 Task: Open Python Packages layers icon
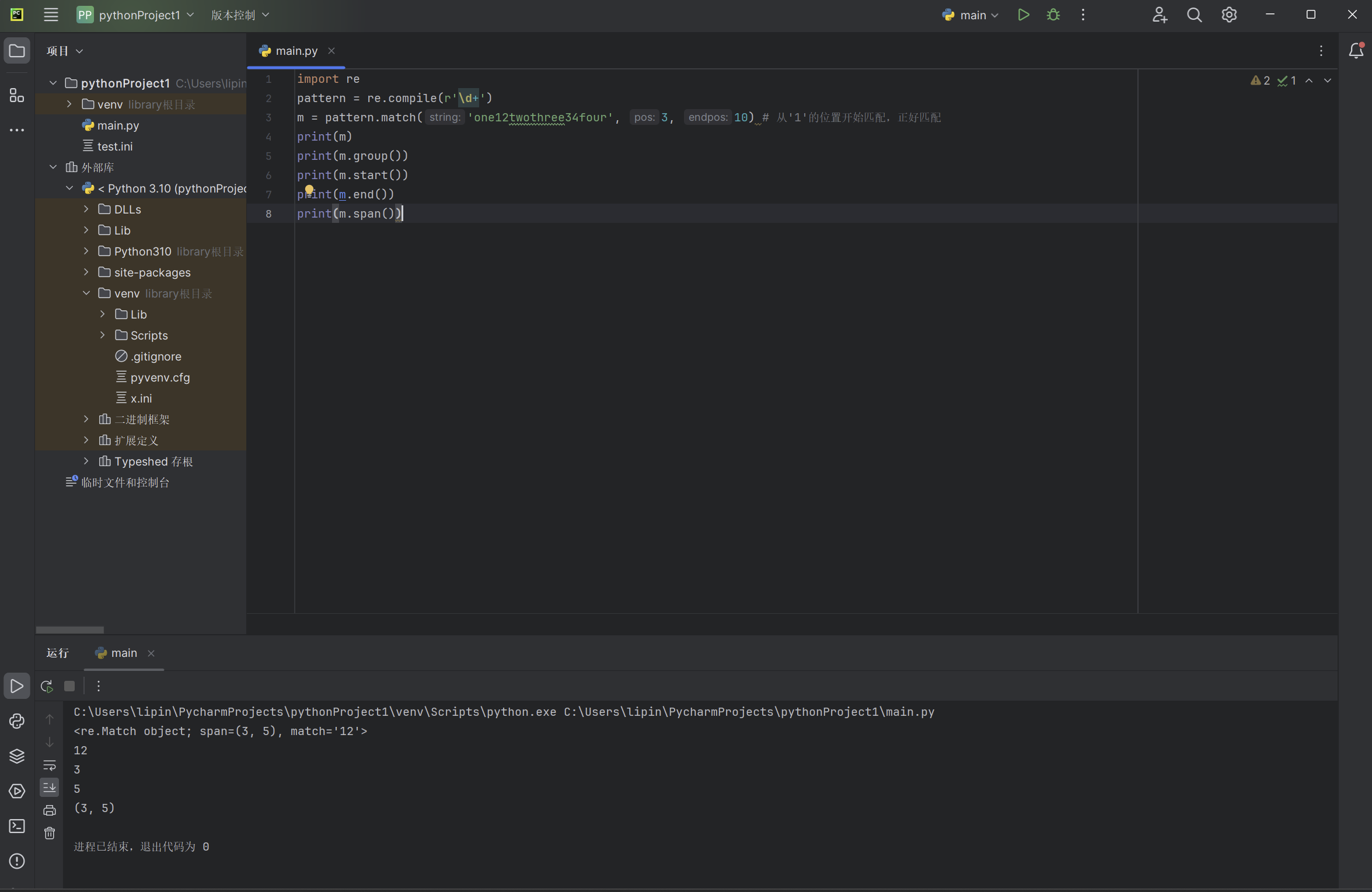17,756
